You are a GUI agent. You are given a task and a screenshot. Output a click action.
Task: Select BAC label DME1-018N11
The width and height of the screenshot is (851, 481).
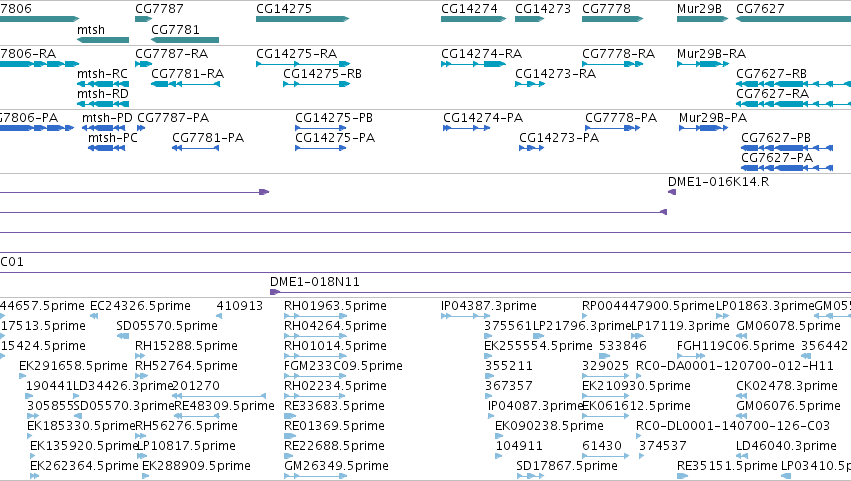(x=315, y=282)
